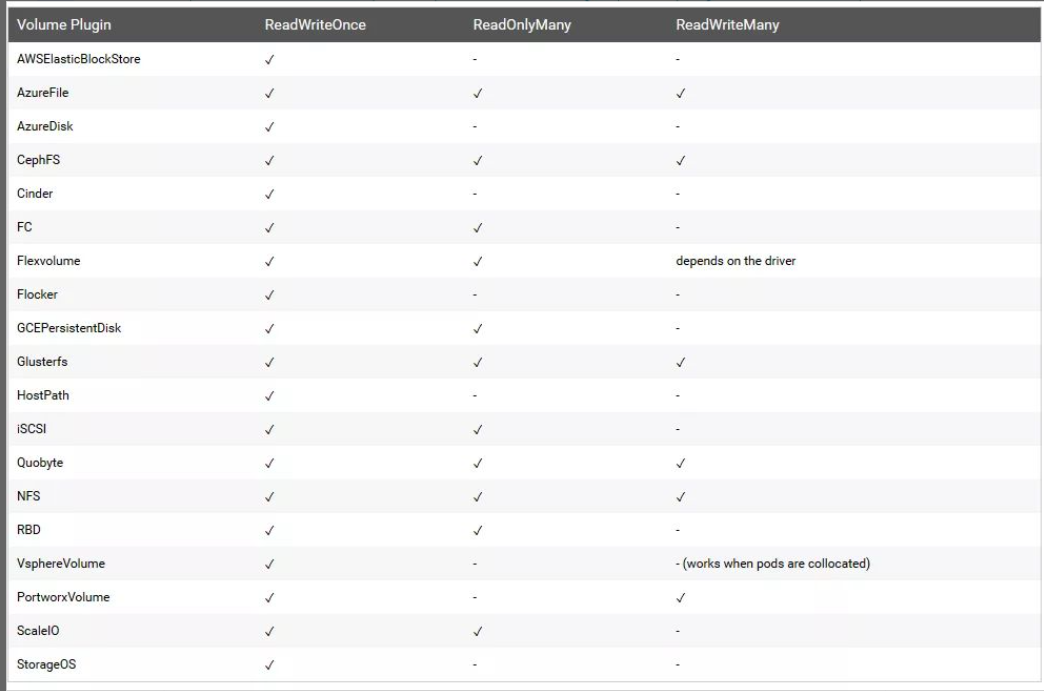The height and width of the screenshot is (691, 1044).
Task: Click the dash in Cinder ReadOnlyMany cell
Action: click(x=475, y=194)
